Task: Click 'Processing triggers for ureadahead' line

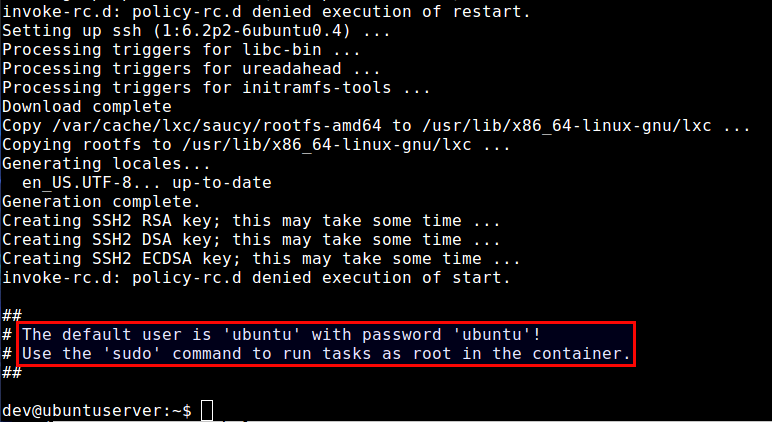Action: pyautogui.click(x=191, y=68)
